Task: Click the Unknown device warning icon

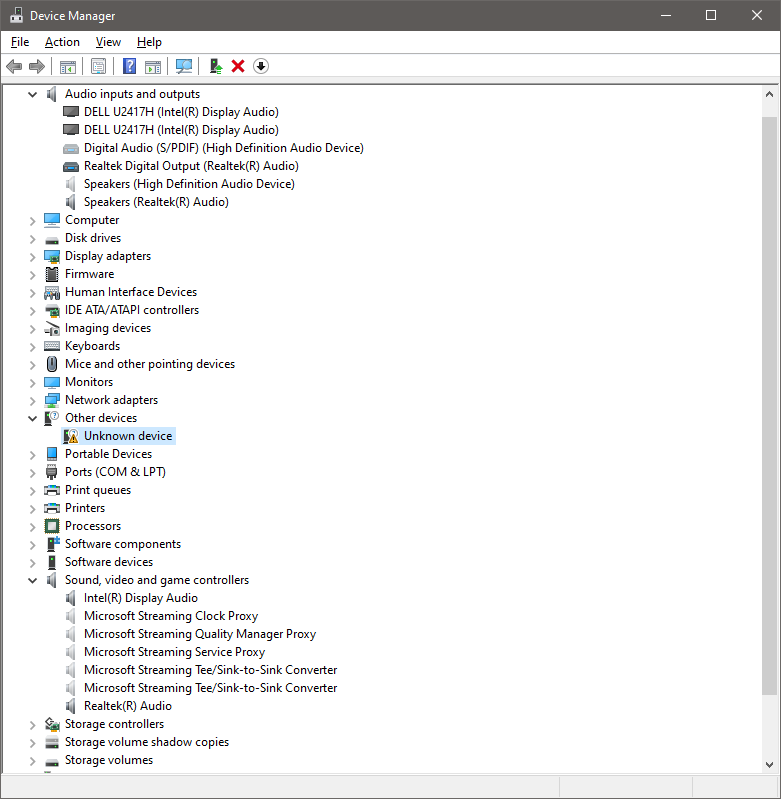Action: coord(71,436)
